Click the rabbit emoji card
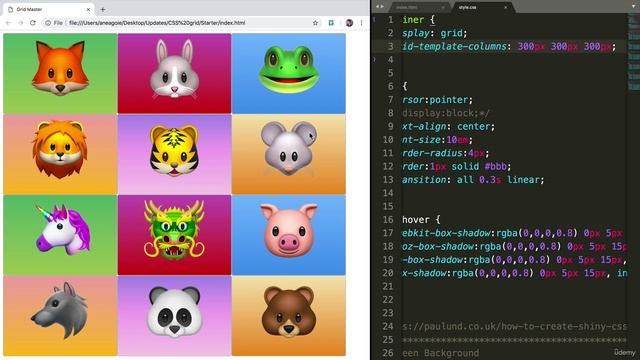The height and width of the screenshot is (360, 640). point(174,73)
